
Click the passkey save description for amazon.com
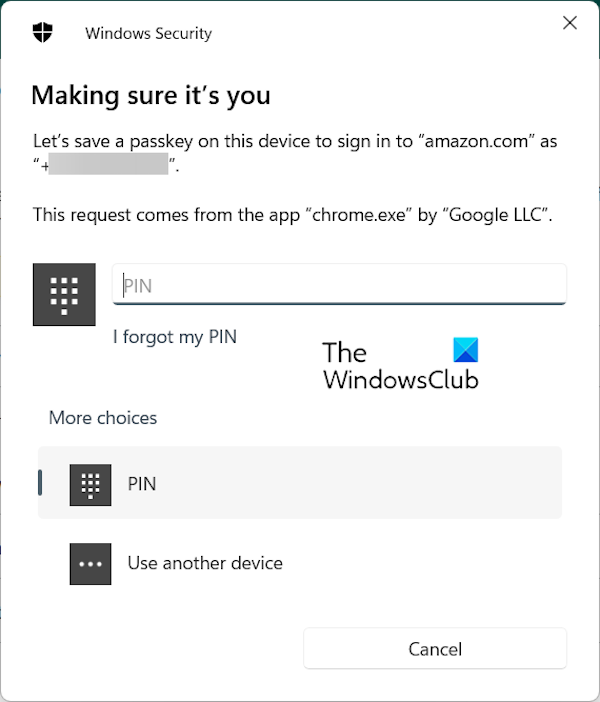pyautogui.click(x=295, y=141)
